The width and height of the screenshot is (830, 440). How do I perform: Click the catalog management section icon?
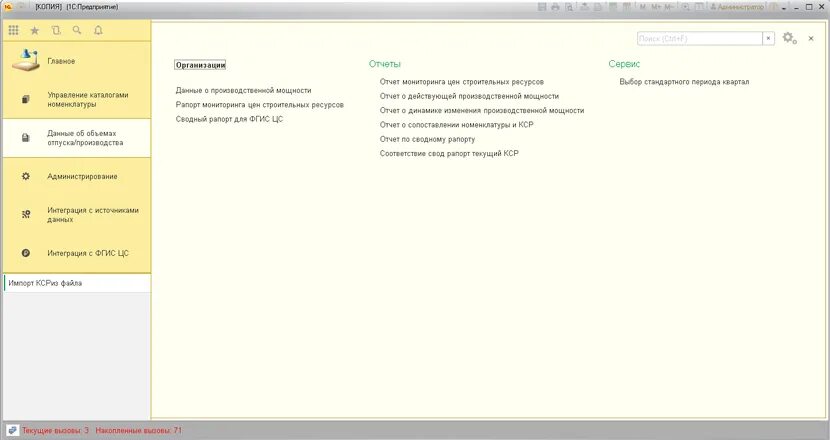pyautogui.click(x=25, y=100)
